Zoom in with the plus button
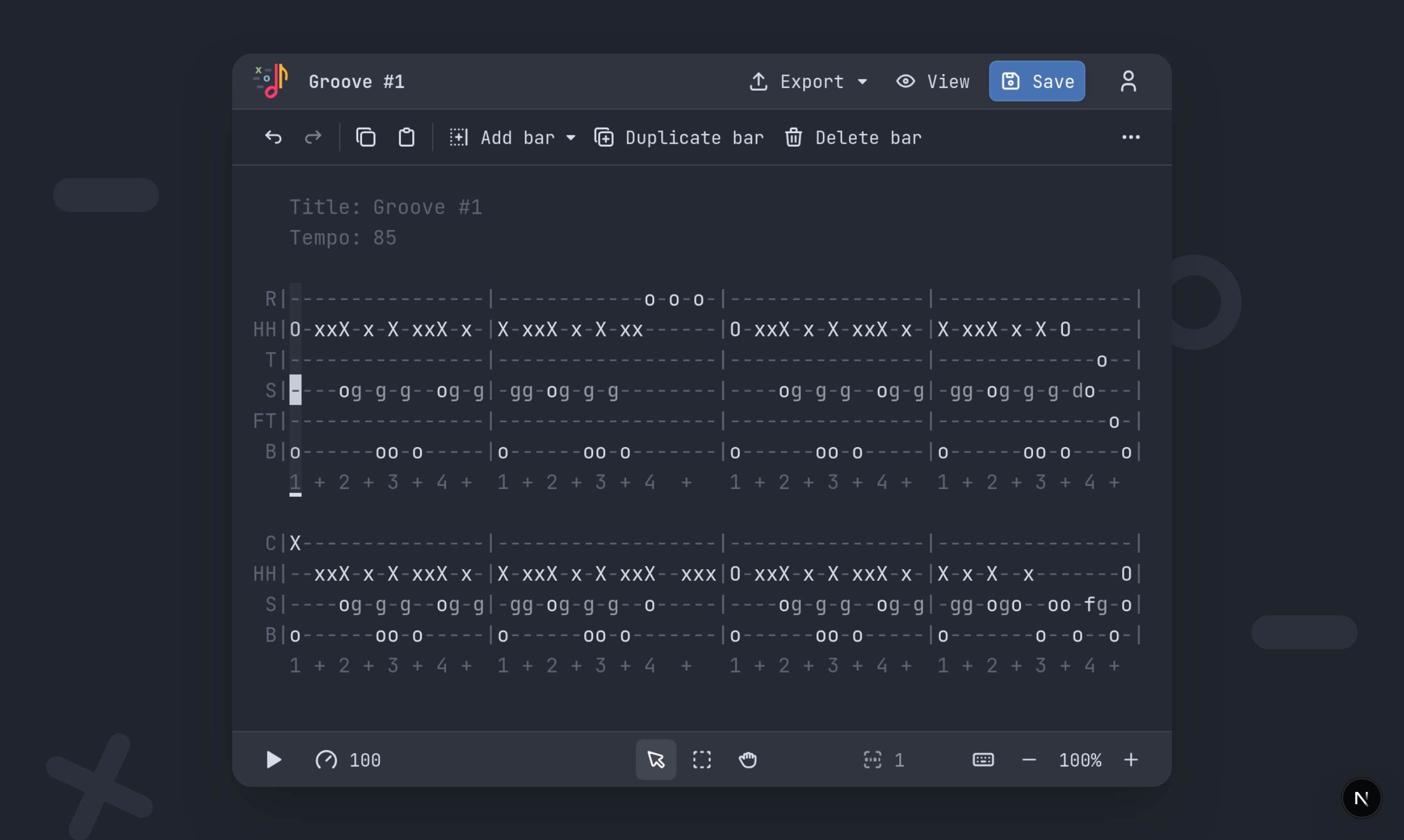Screen dimensions: 1404x840 (x=1130, y=760)
